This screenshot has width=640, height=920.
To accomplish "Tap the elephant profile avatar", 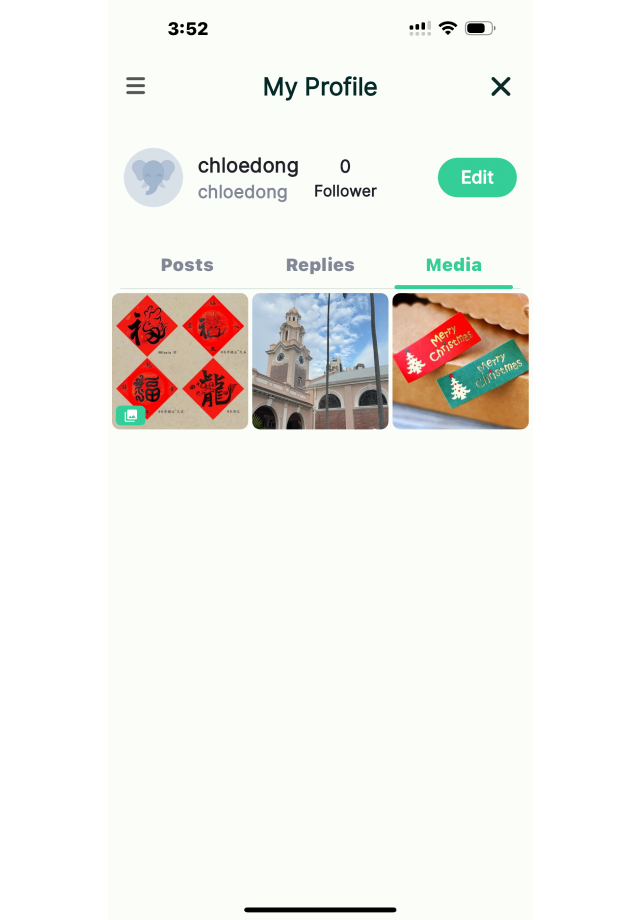I will [153, 177].
